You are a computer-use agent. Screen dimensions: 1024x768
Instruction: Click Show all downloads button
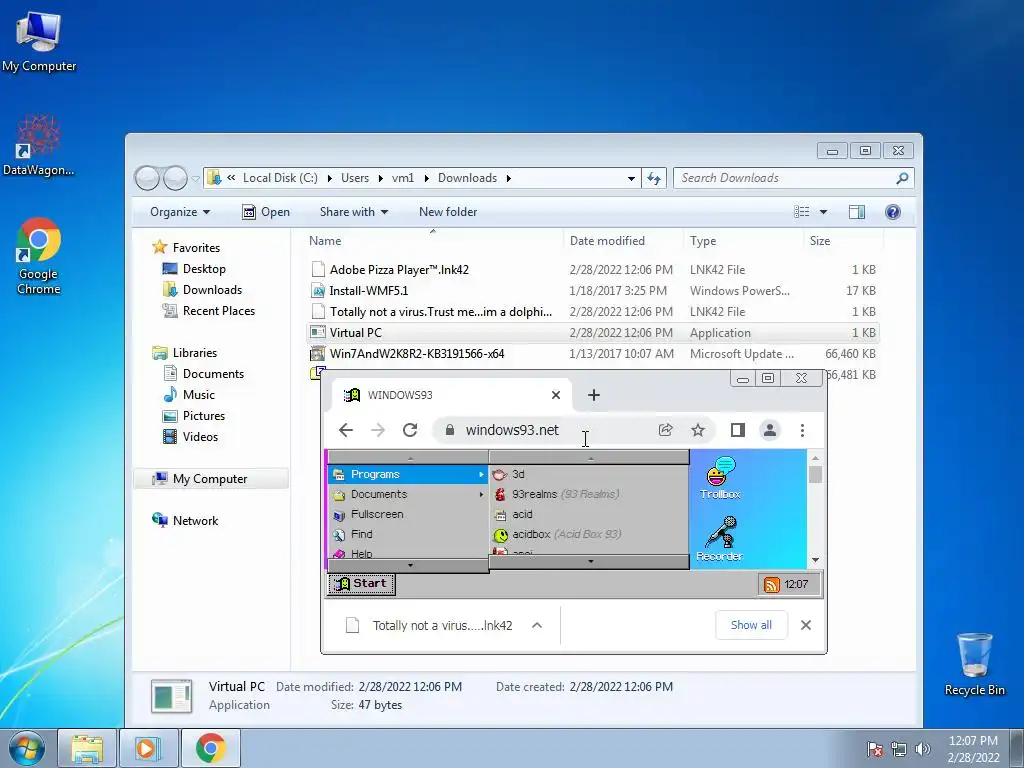751,625
